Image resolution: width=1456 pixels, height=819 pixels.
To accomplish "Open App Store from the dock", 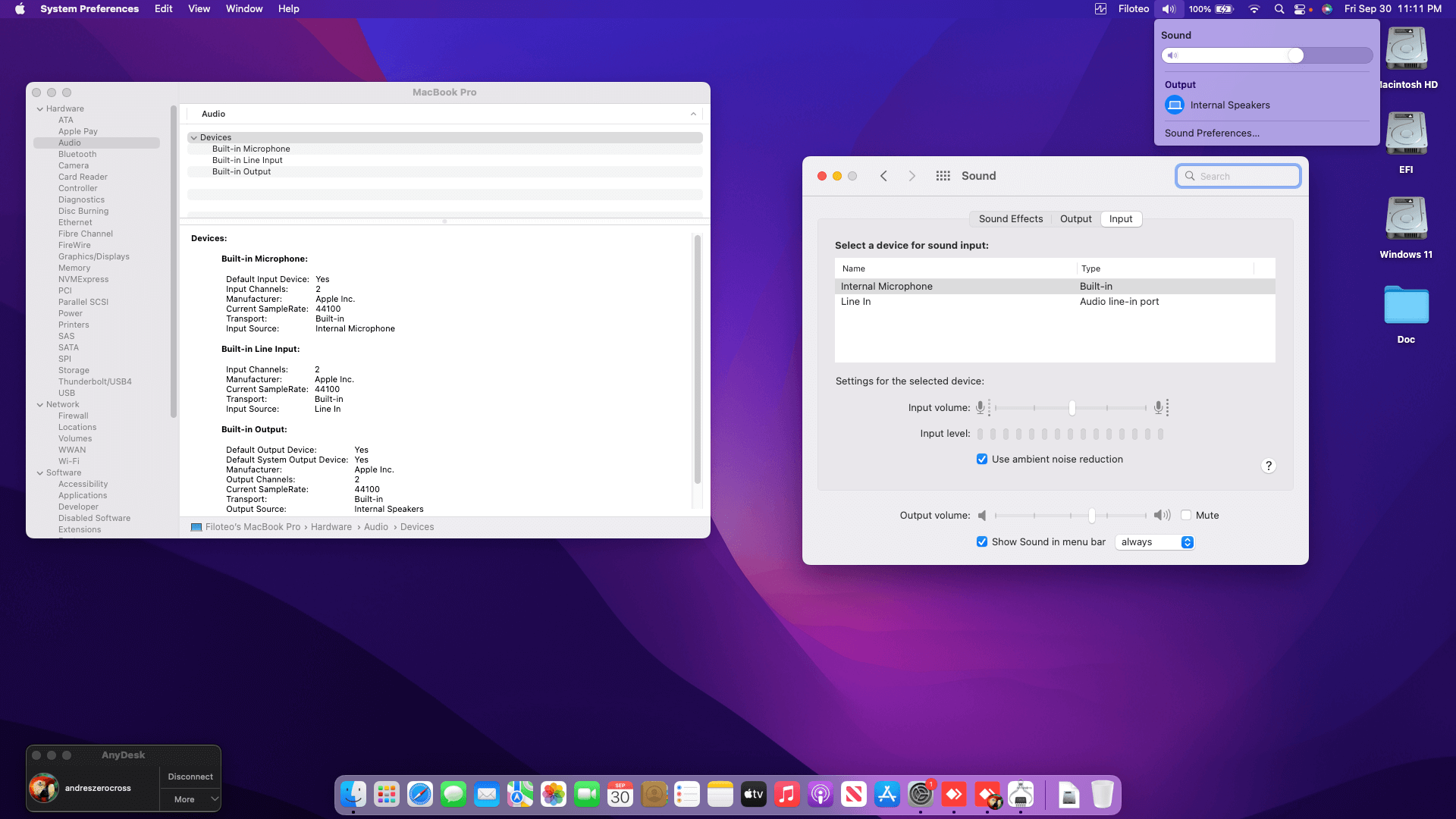I will click(x=887, y=795).
